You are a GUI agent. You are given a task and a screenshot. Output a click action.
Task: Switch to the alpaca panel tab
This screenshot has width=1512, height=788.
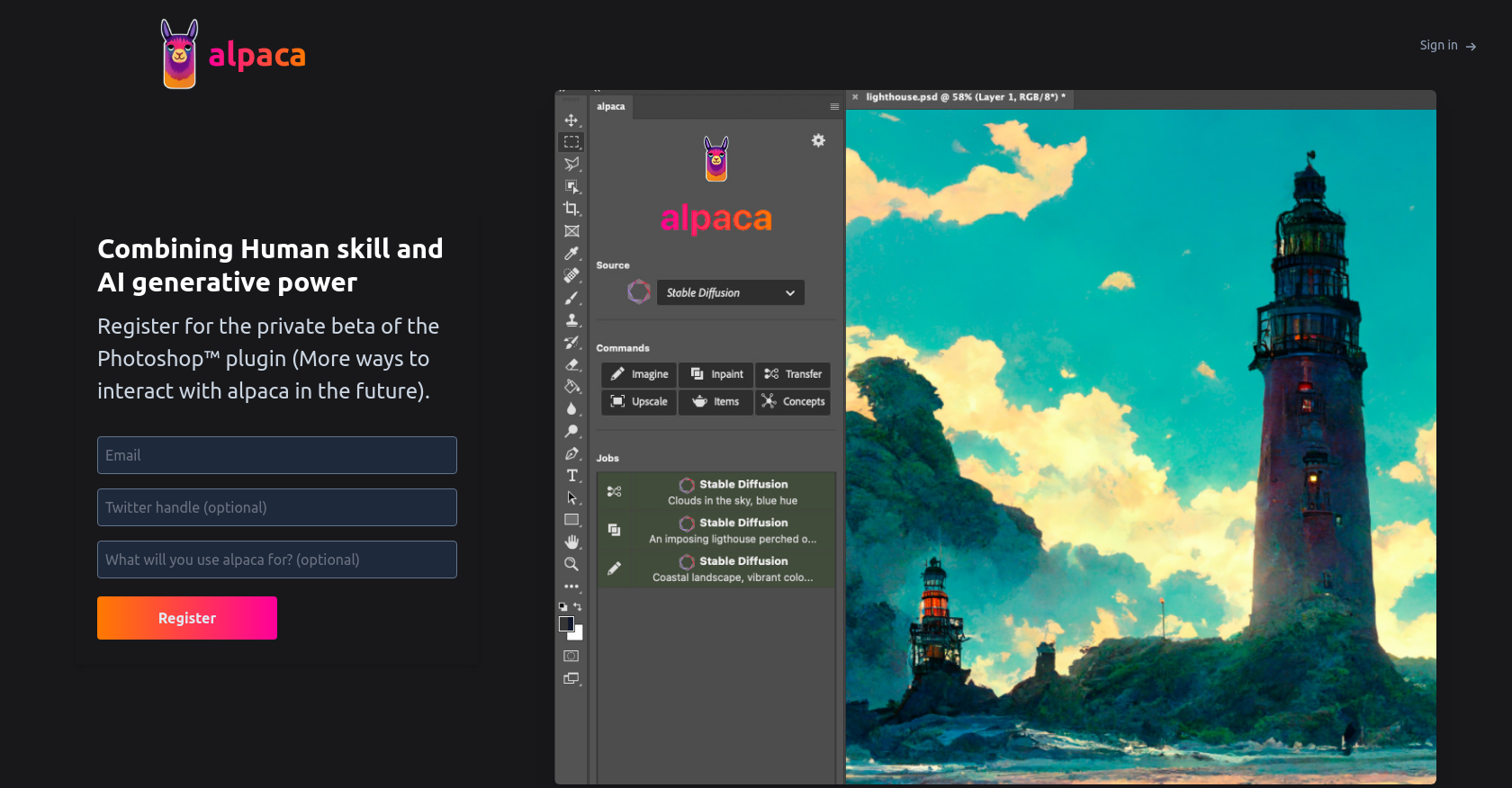611,107
